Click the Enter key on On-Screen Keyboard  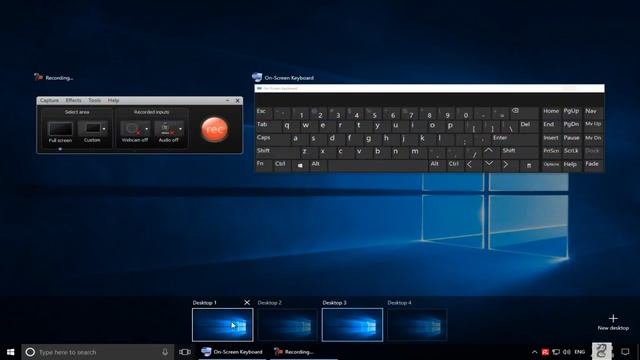coord(515,139)
